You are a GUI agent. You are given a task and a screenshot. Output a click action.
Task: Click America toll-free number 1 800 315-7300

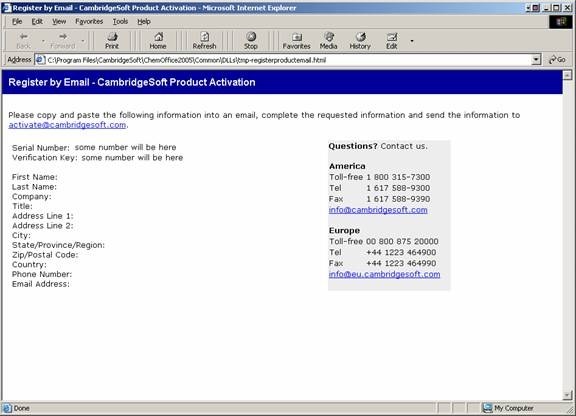[x=398, y=177]
